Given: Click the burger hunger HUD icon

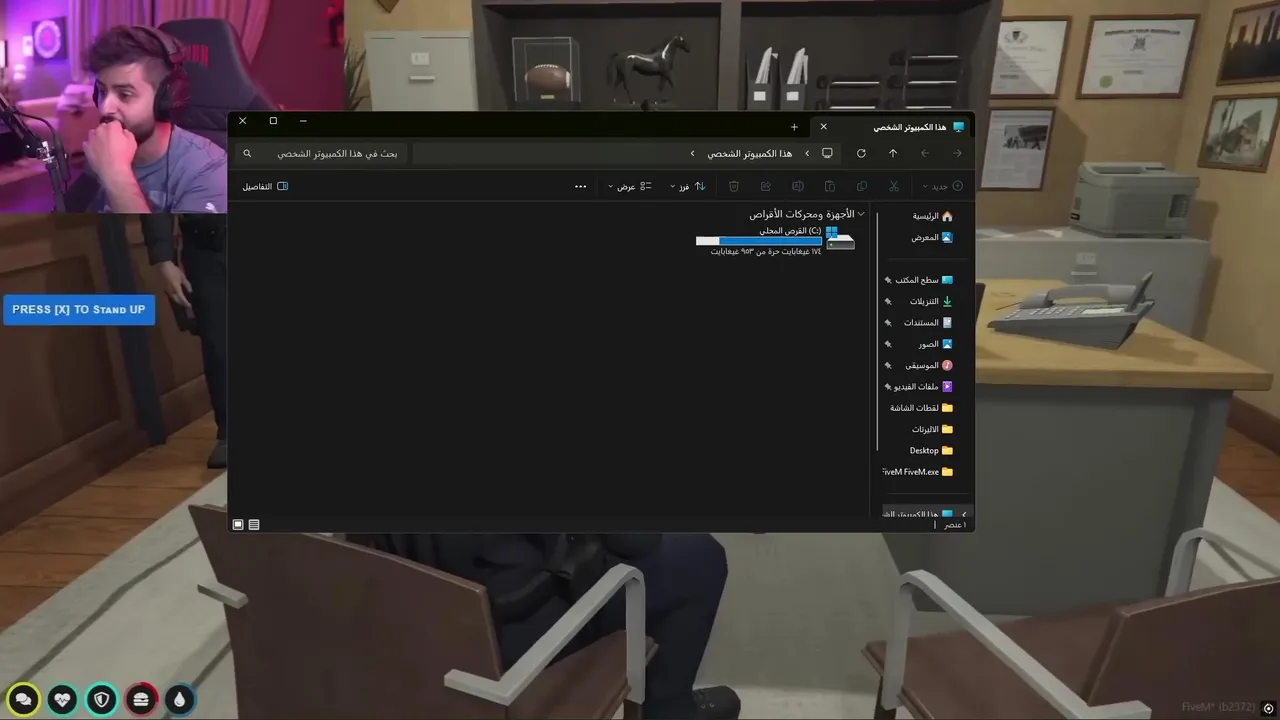Looking at the screenshot, I should tap(141, 700).
